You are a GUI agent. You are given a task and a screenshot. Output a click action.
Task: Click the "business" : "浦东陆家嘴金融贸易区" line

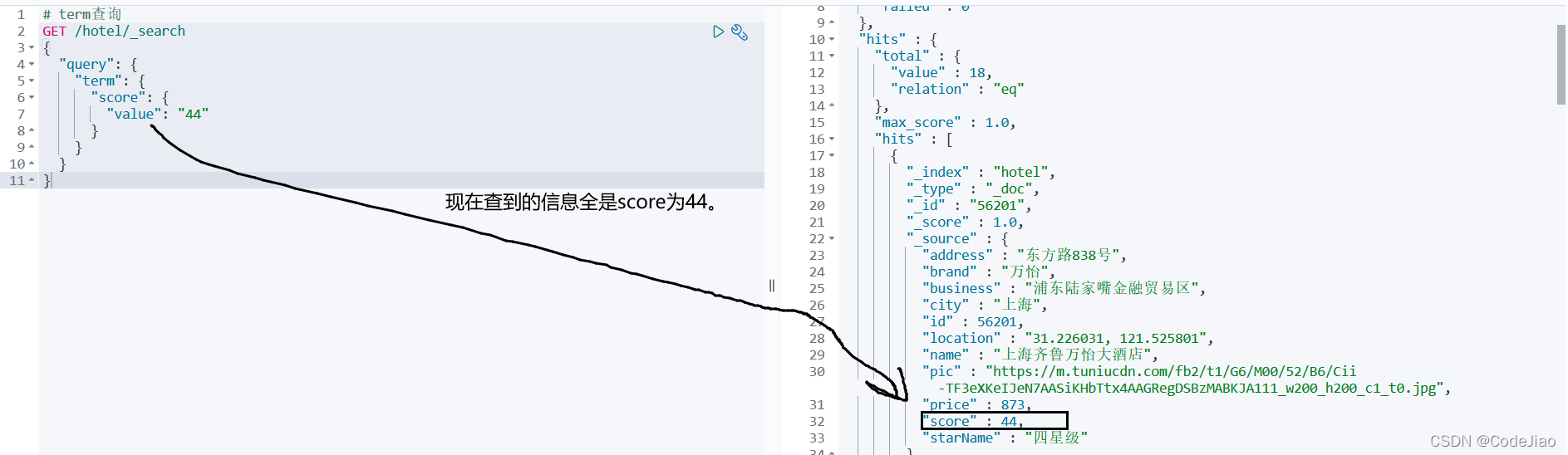1064,288
